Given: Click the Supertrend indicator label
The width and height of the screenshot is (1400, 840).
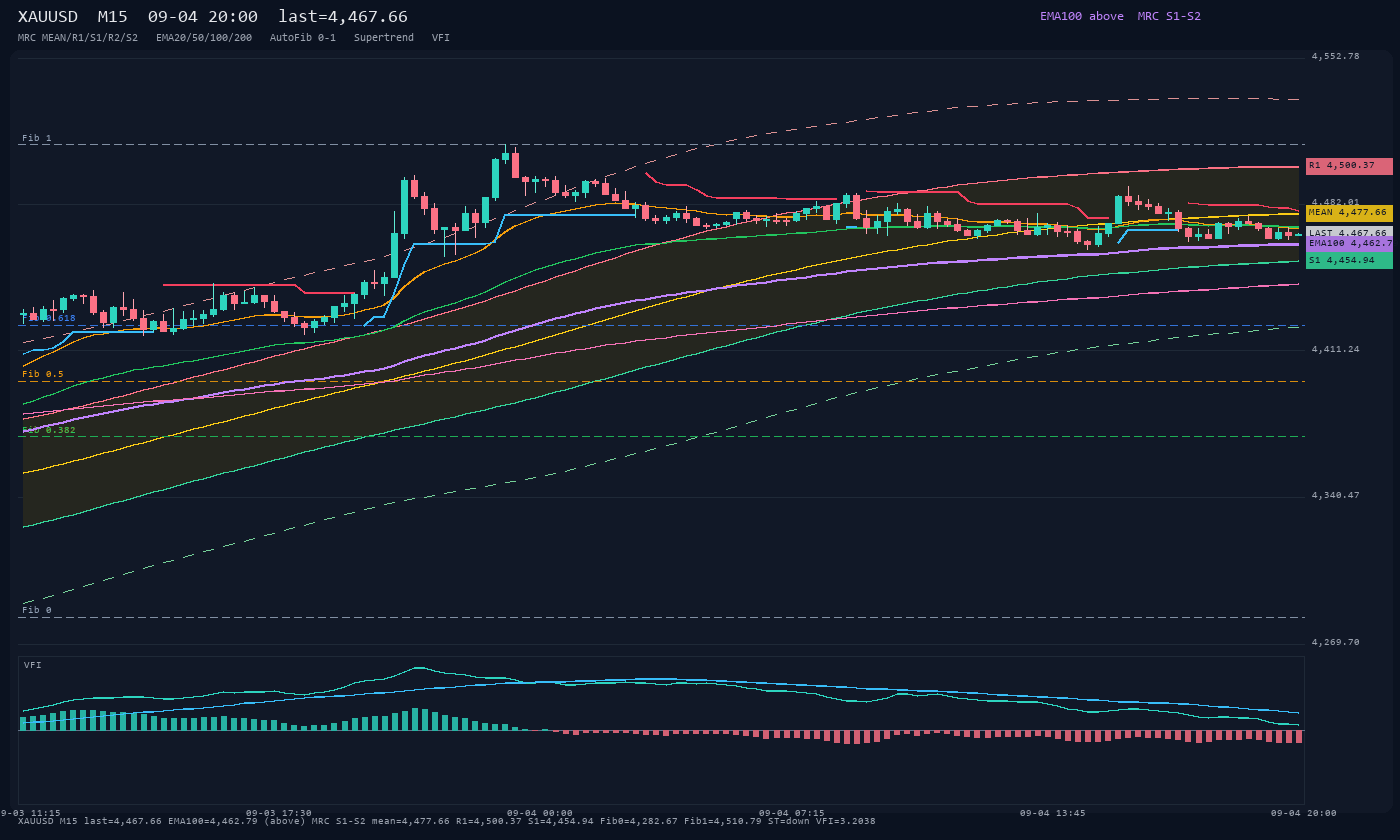Looking at the screenshot, I should coord(384,38).
